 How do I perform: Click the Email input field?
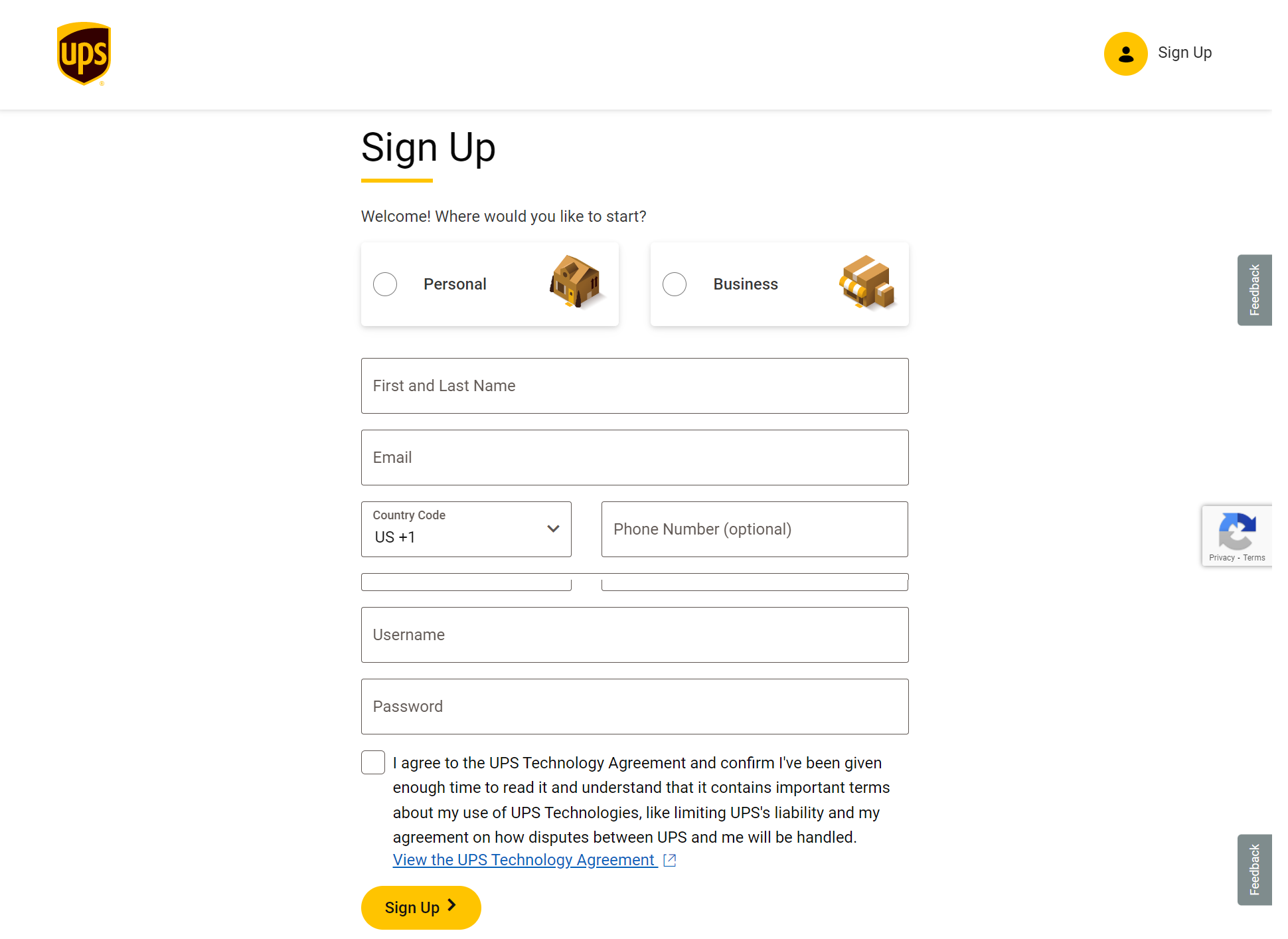pyautogui.click(x=635, y=458)
